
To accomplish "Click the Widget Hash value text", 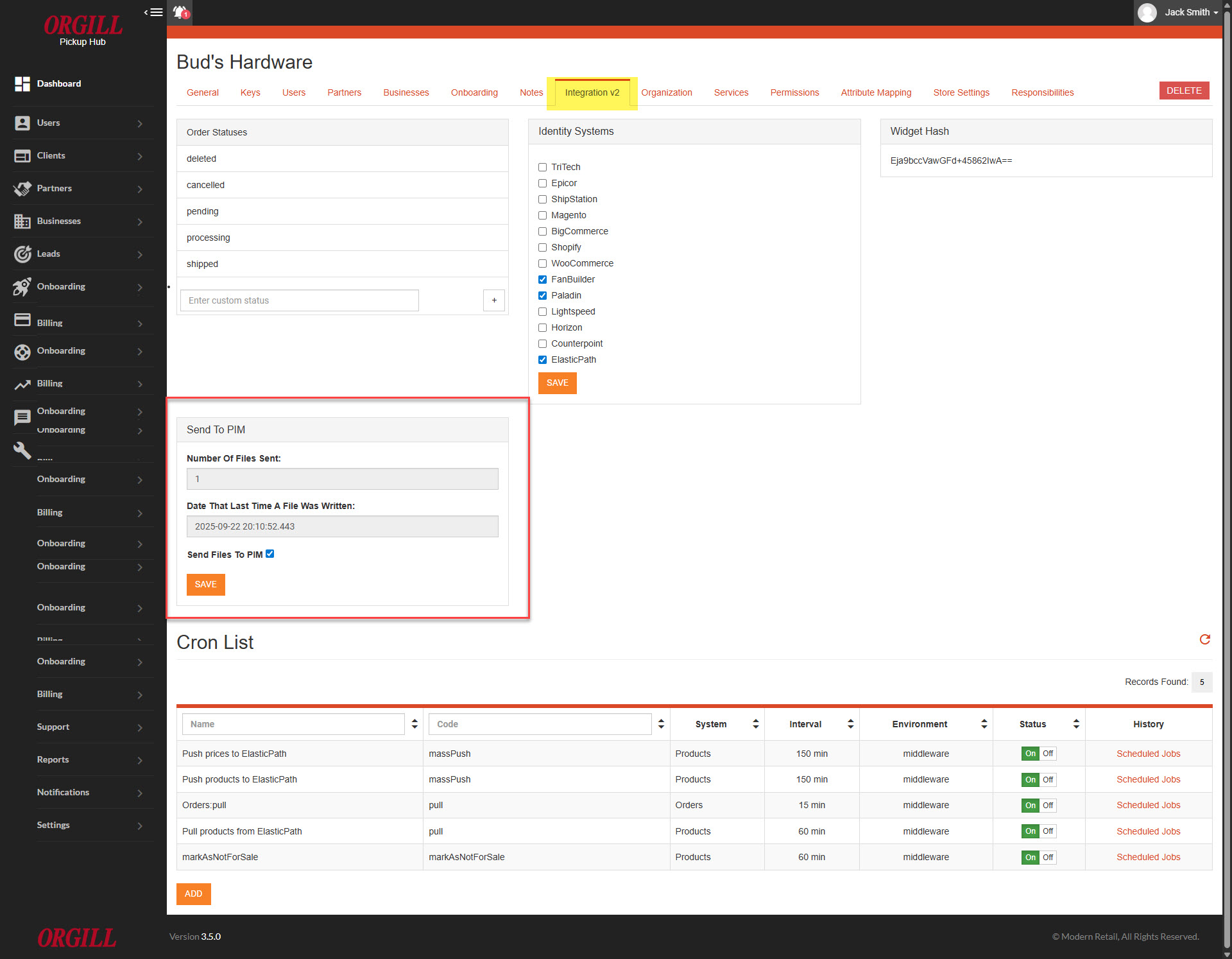I will coord(951,160).
